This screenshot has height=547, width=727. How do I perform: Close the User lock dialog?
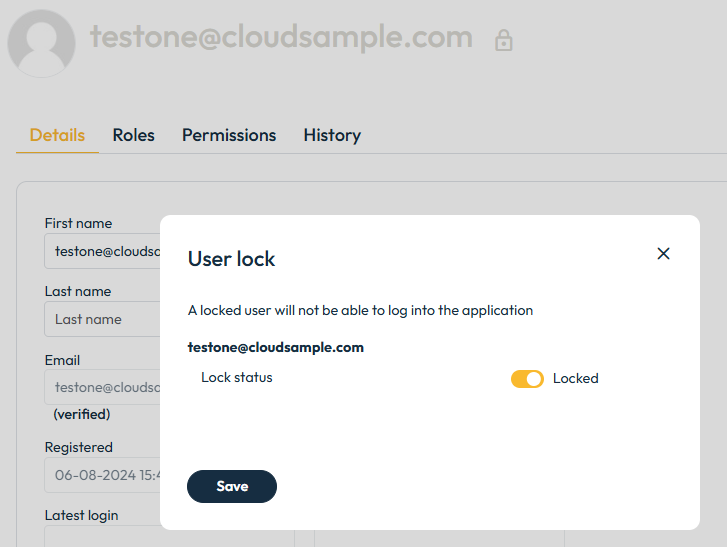(x=663, y=254)
